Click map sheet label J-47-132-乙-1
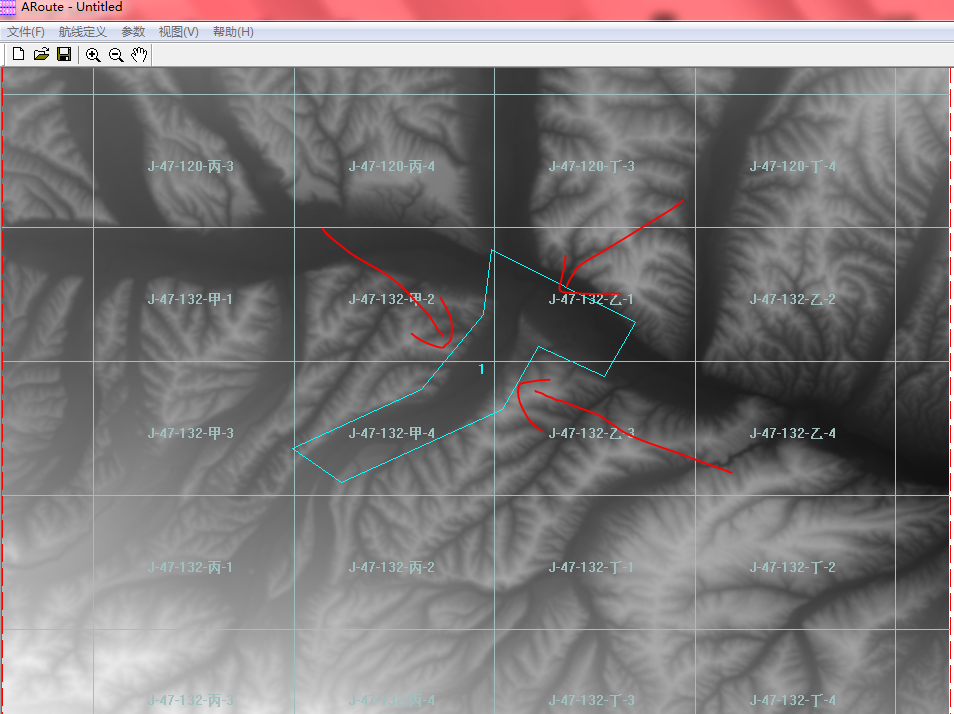This screenshot has width=954, height=714. click(591, 299)
